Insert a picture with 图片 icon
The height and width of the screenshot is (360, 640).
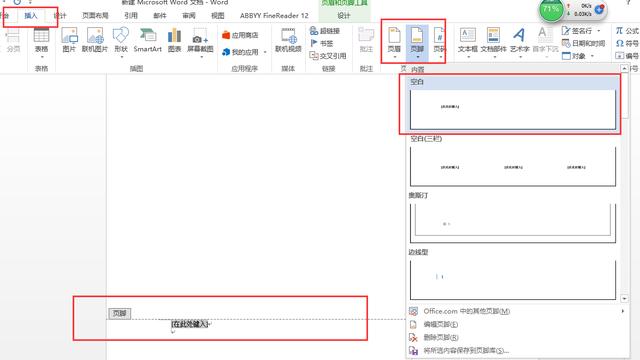(69, 41)
